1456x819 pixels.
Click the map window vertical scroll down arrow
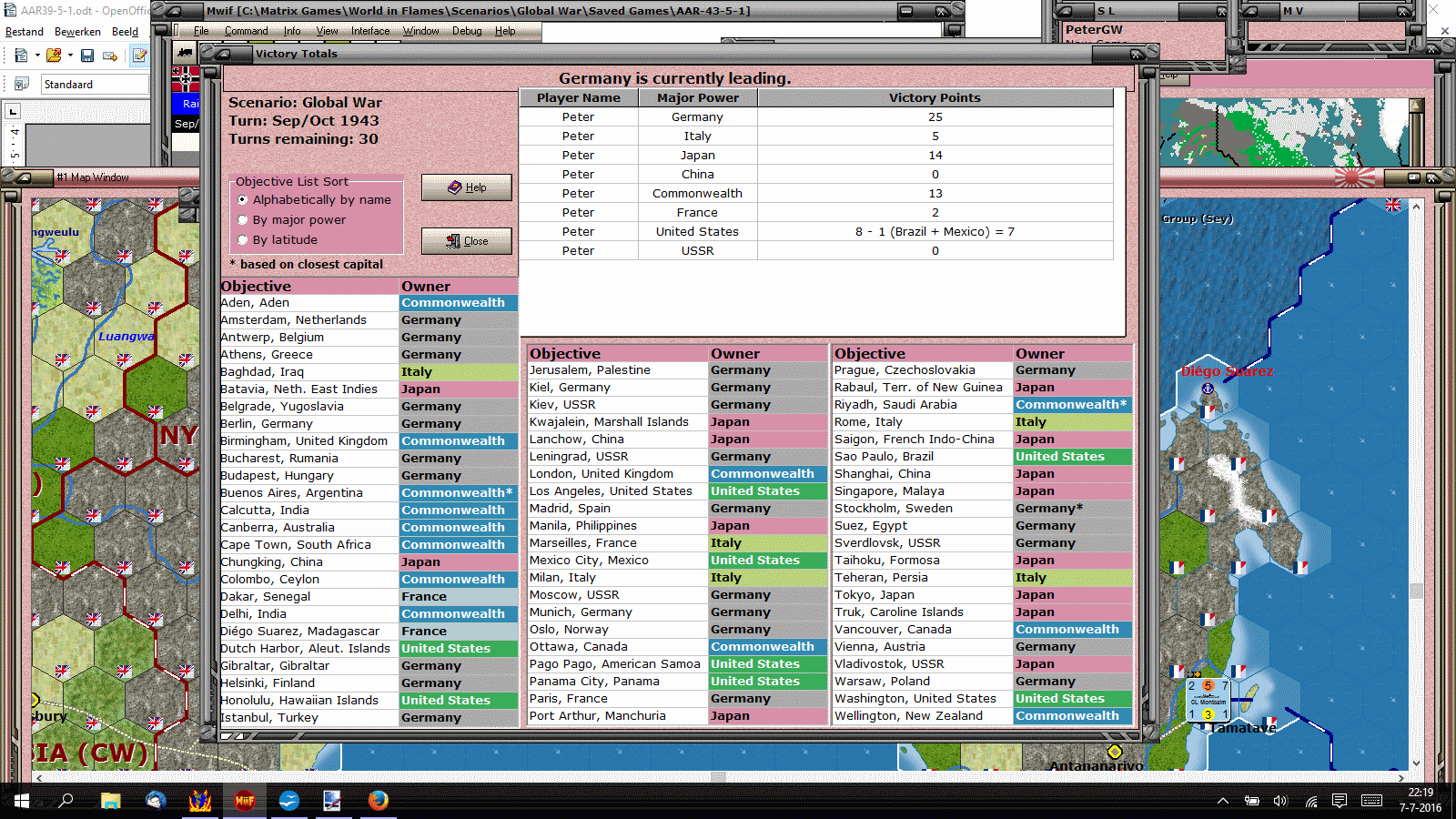[1416, 763]
